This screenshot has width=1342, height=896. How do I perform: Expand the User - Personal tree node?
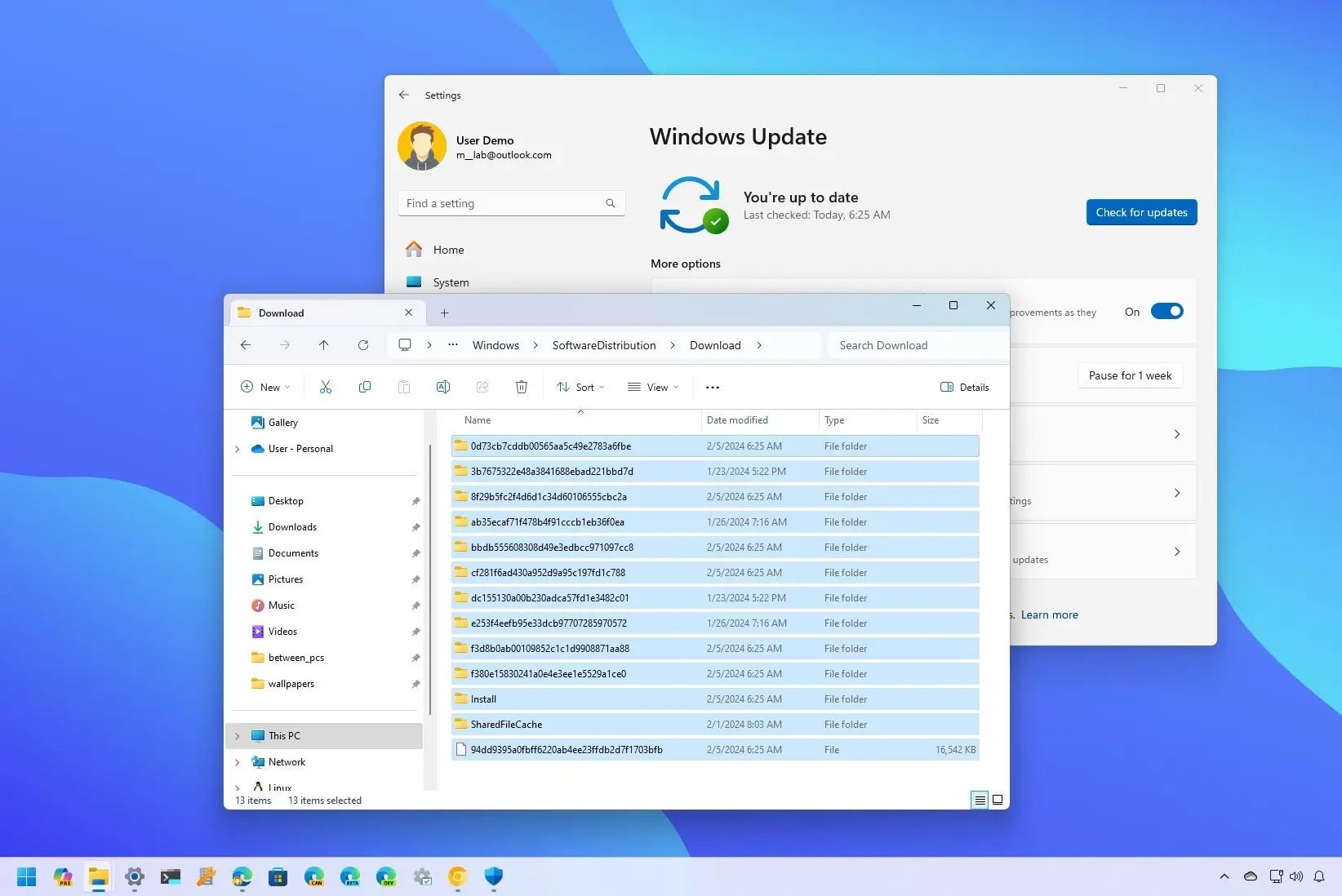click(x=238, y=449)
